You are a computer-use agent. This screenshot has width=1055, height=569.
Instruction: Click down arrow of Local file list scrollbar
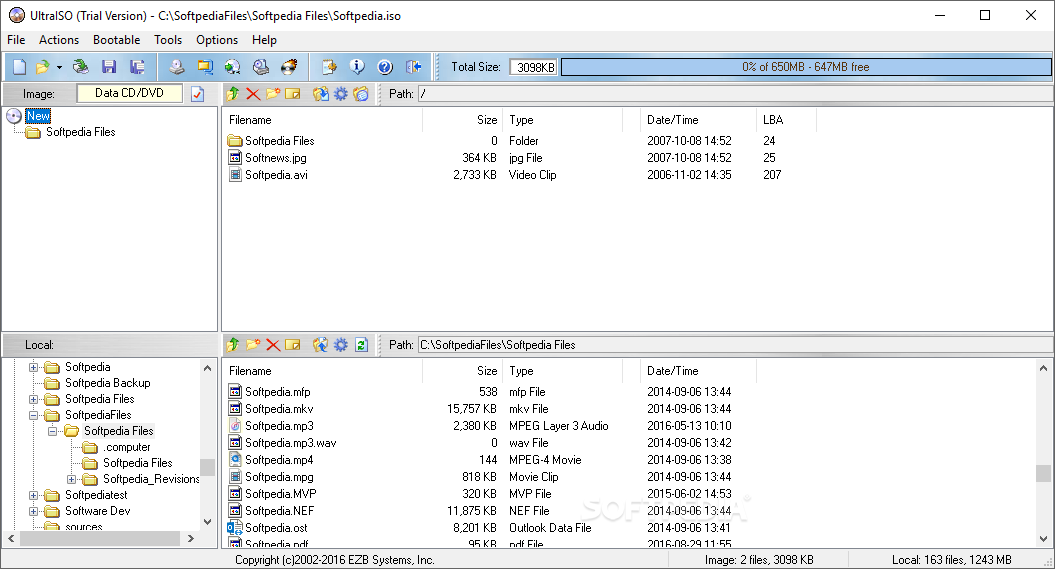(1043, 539)
